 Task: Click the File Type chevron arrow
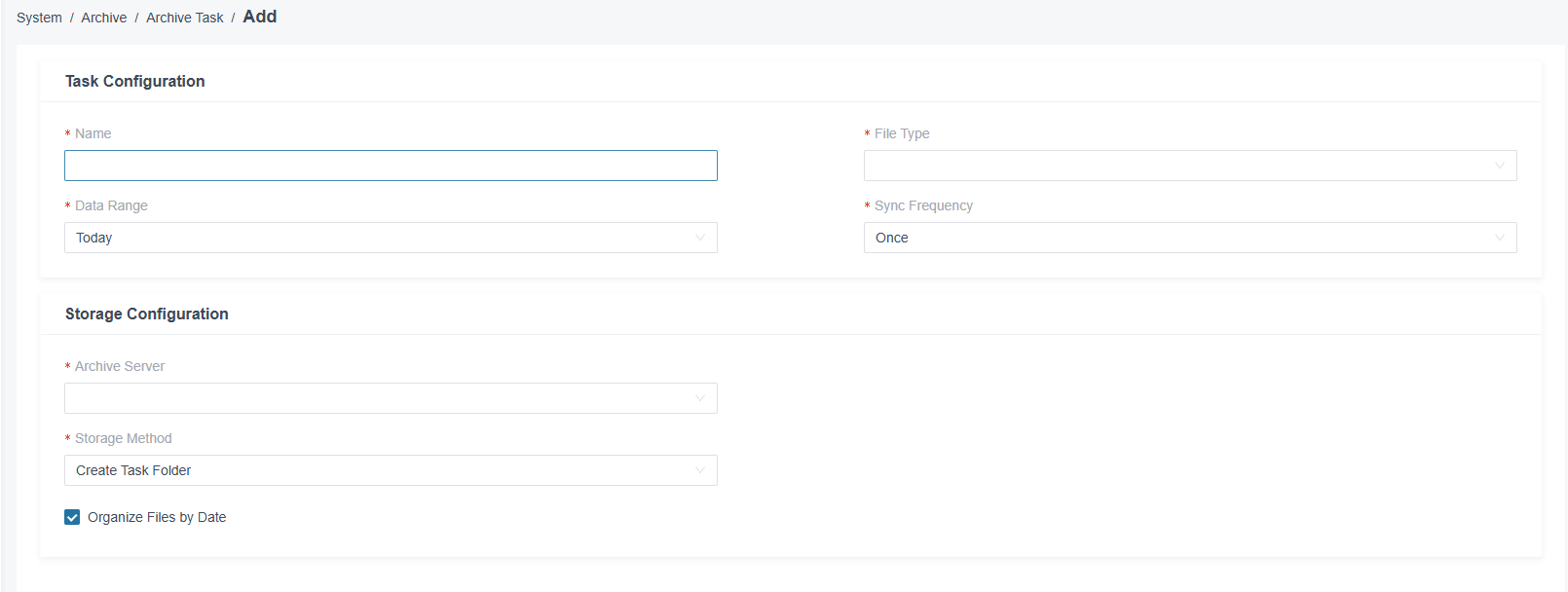pyautogui.click(x=1500, y=166)
